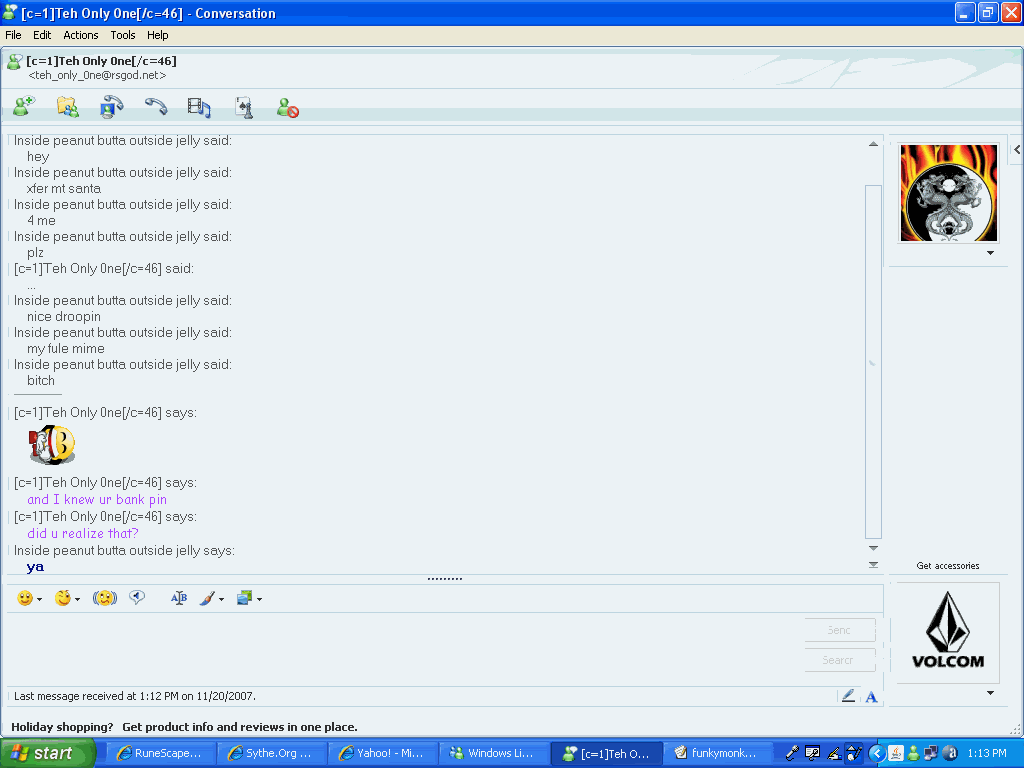The width and height of the screenshot is (1024, 768).
Task: Switch to handwriting input mode
Action: [848, 696]
